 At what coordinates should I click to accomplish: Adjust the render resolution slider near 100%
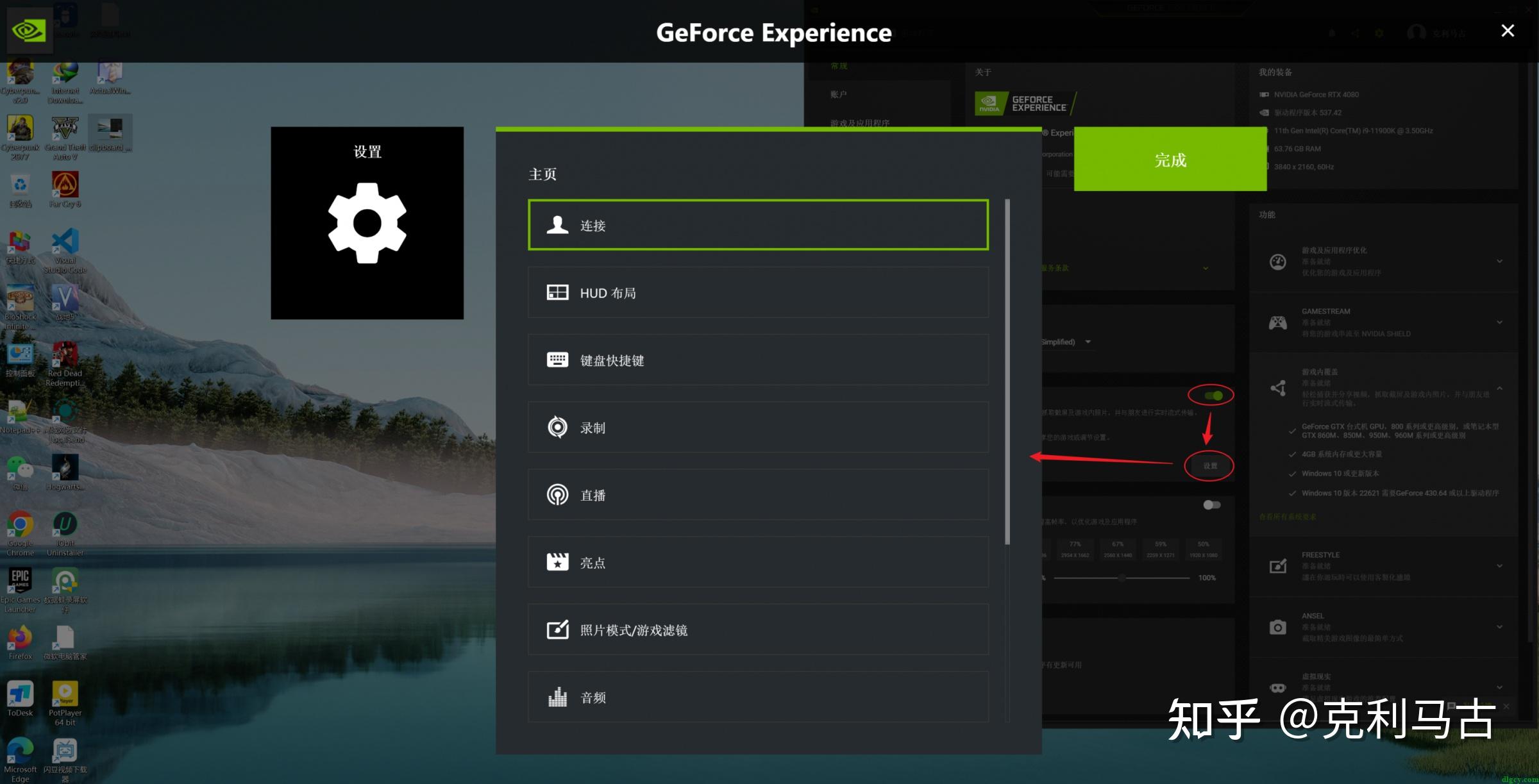[x=1122, y=578]
